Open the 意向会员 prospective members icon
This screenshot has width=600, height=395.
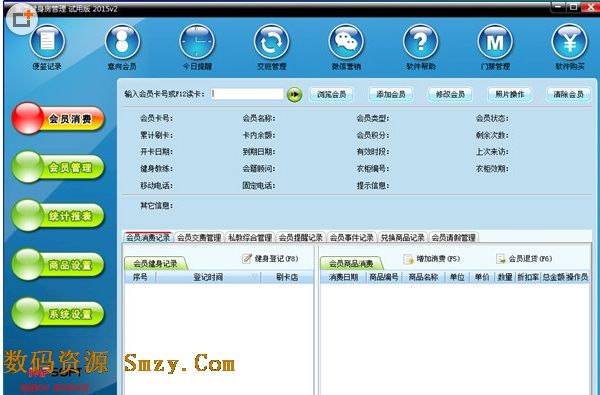tap(122, 42)
